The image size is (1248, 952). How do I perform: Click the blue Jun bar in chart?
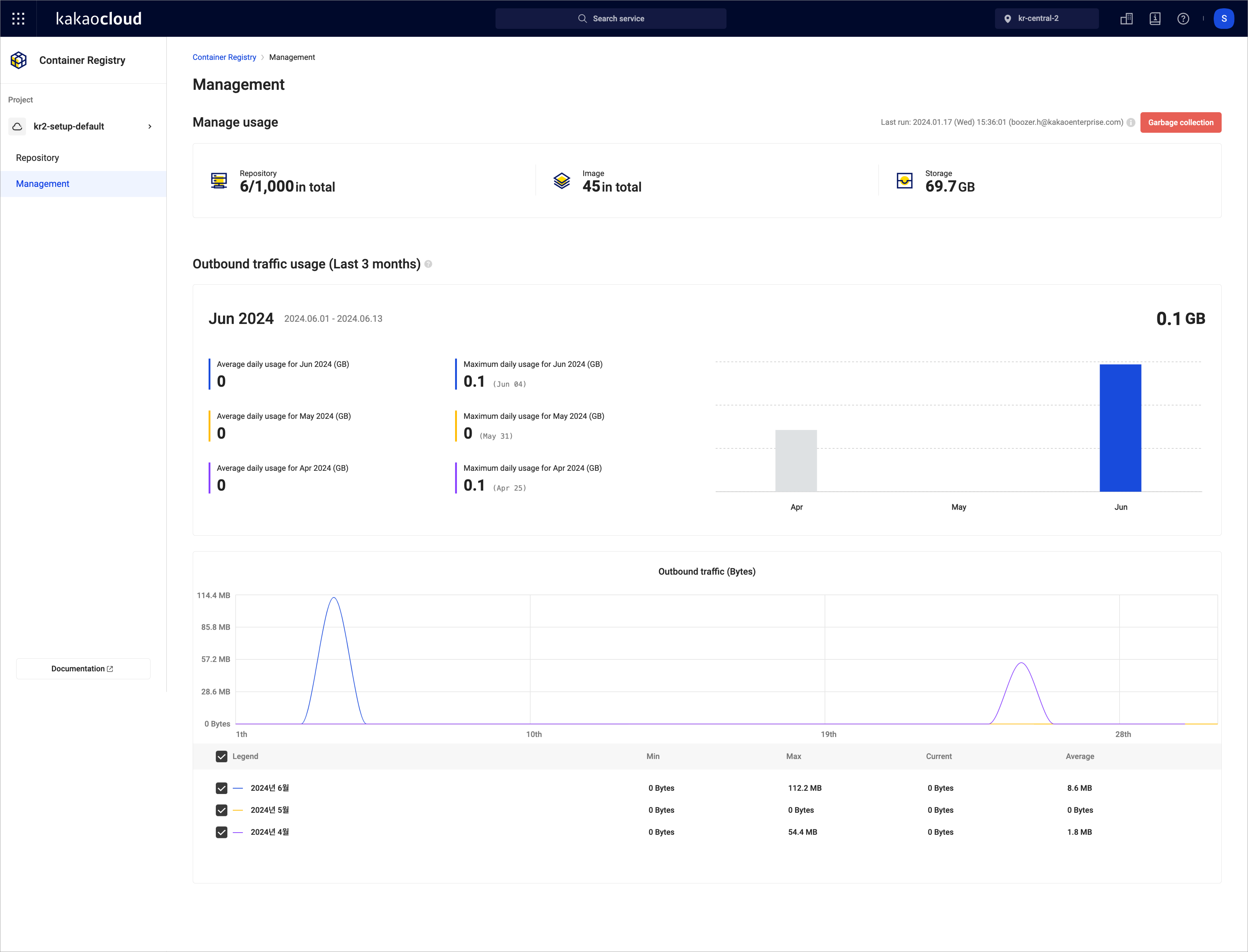[x=1120, y=428]
